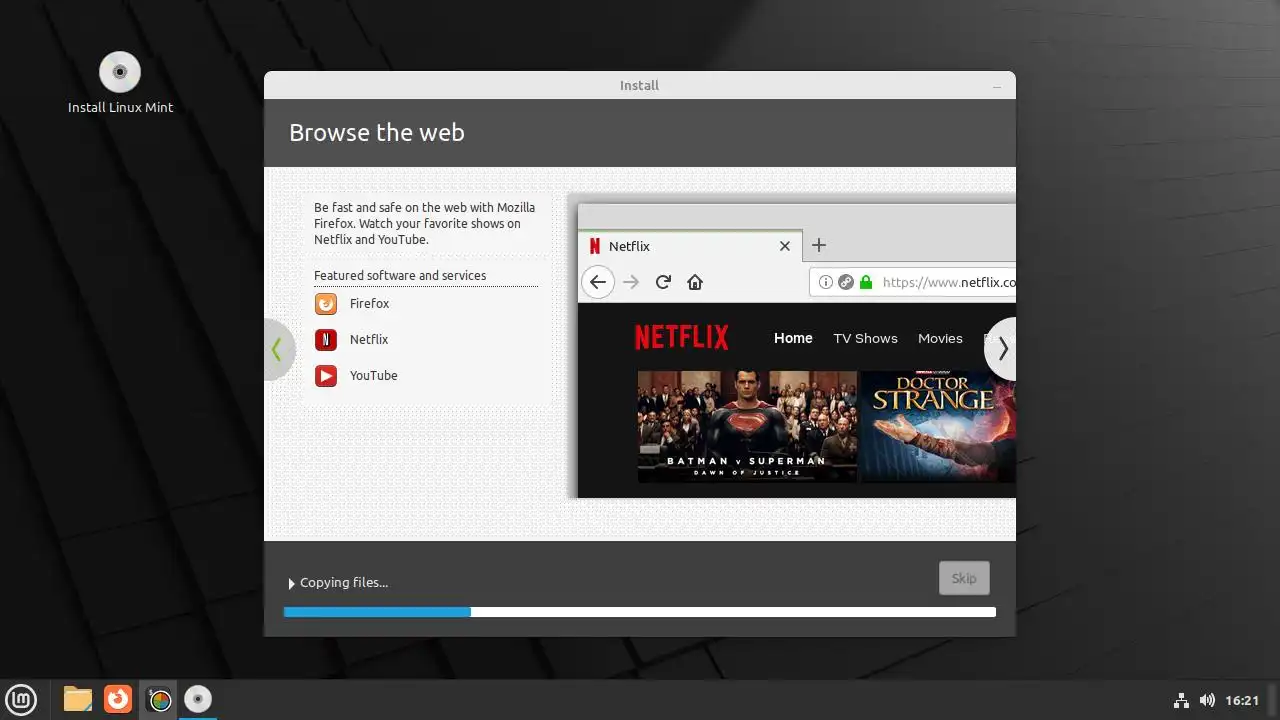Open the Linux Mint start menu
The width and height of the screenshot is (1280, 720).
21,699
